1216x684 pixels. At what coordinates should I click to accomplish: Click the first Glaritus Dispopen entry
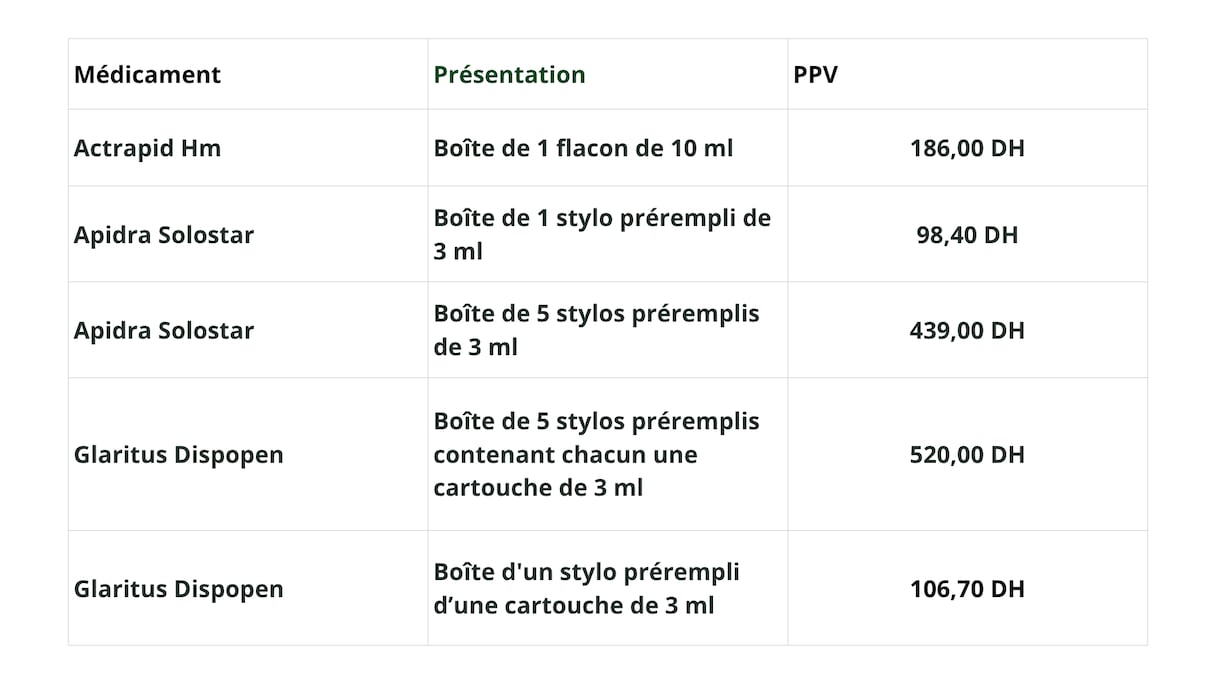[x=178, y=455]
